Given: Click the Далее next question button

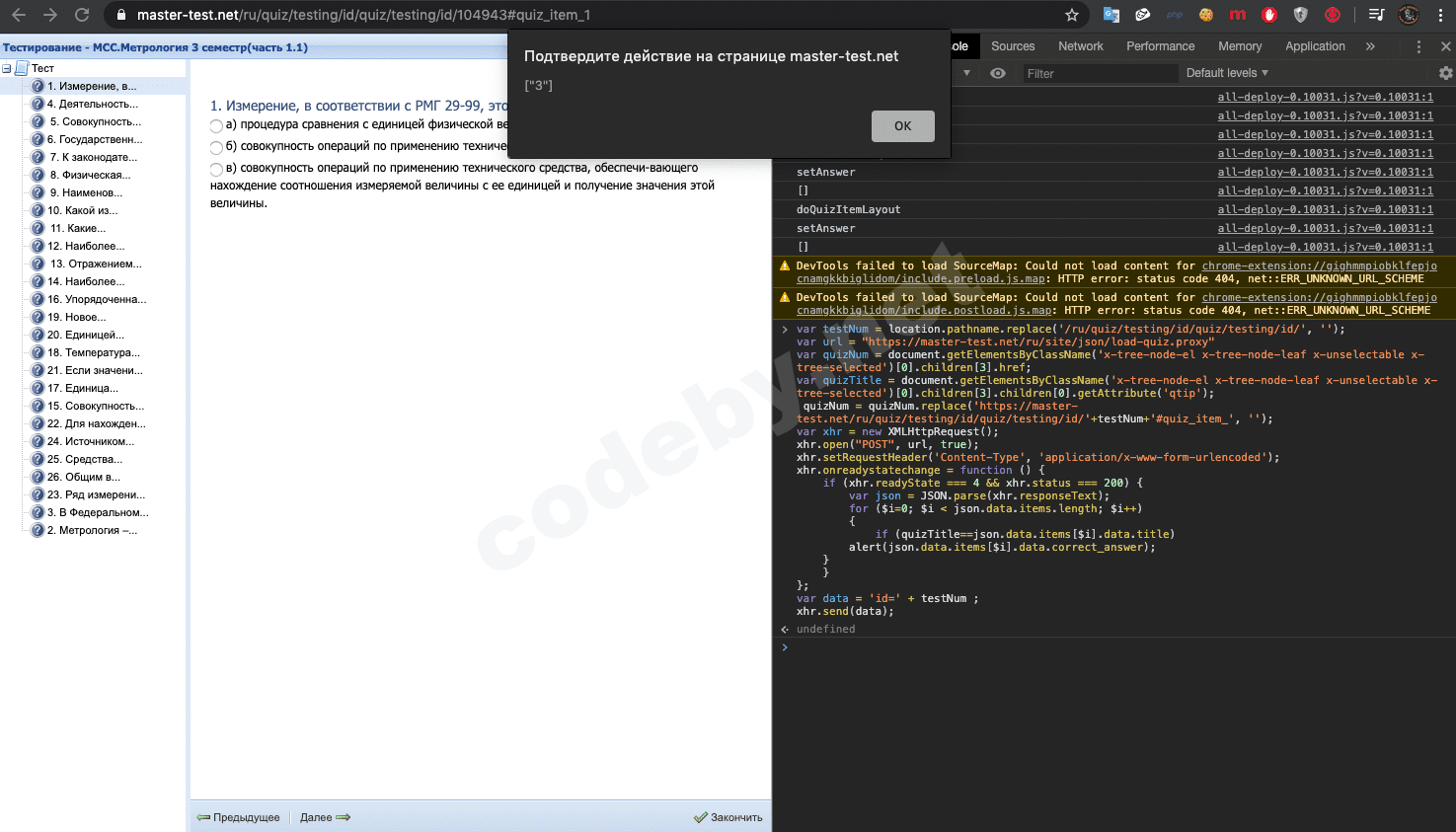Looking at the screenshot, I should coord(325,817).
